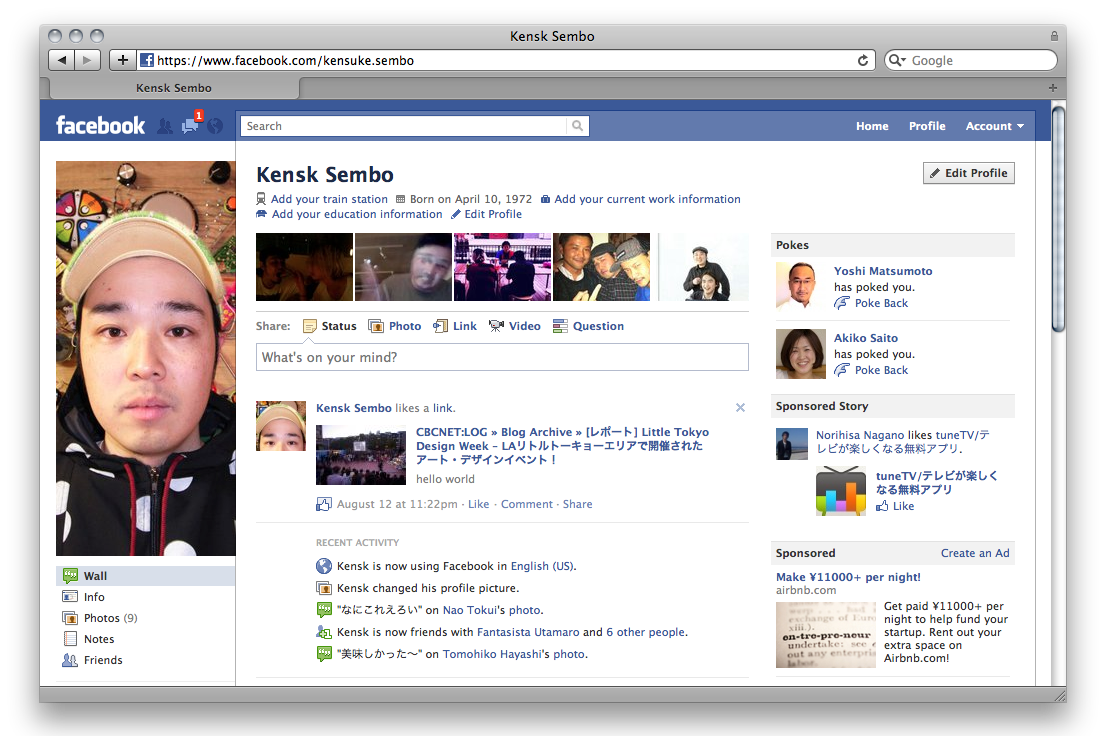The height and width of the screenshot is (741, 1106).
Task: Click the Wall sidebar icon
Action: click(71, 576)
